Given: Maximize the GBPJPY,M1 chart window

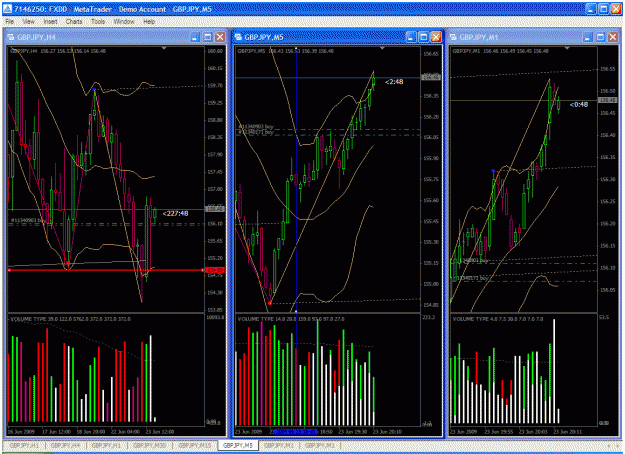Looking at the screenshot, I should click(600, 37).
